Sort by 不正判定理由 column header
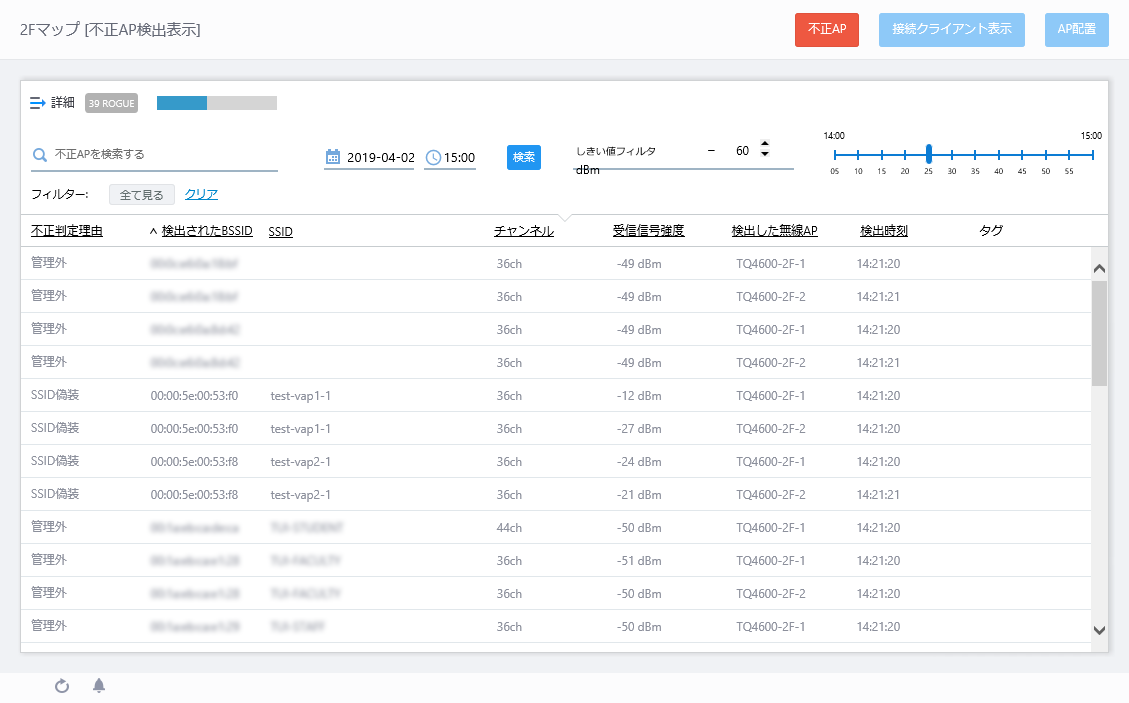Image resolution: width=1129 pixels, height=703 pixels. click(x=67, y=231)
